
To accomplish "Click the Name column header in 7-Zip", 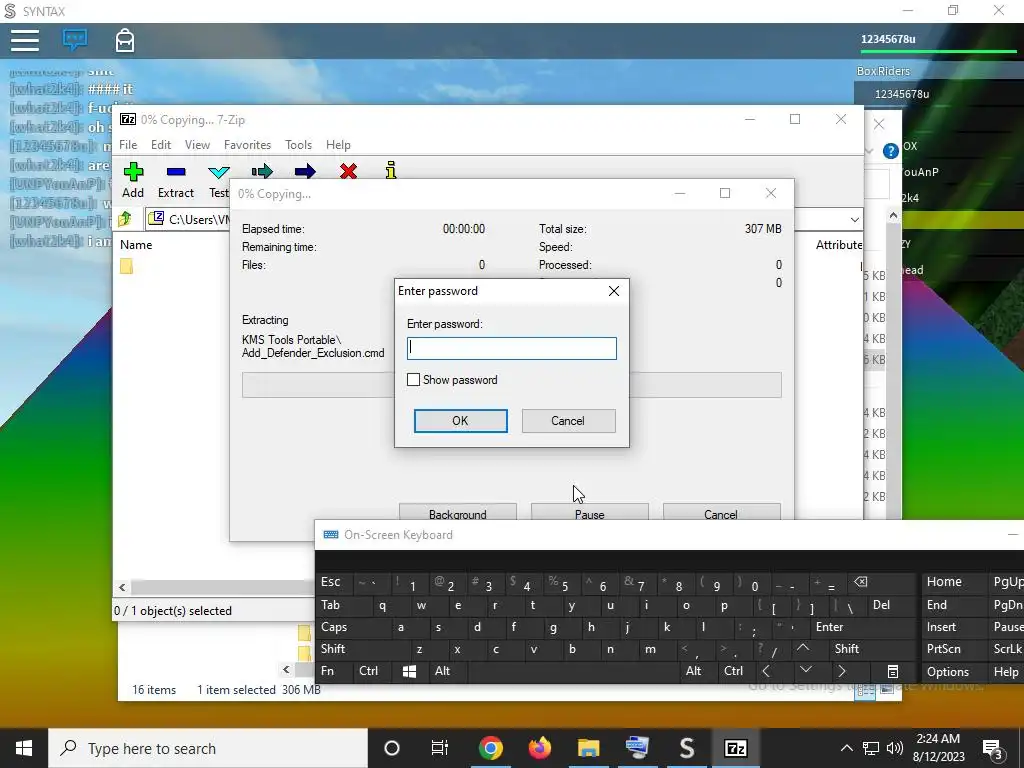I will point(136,245).
